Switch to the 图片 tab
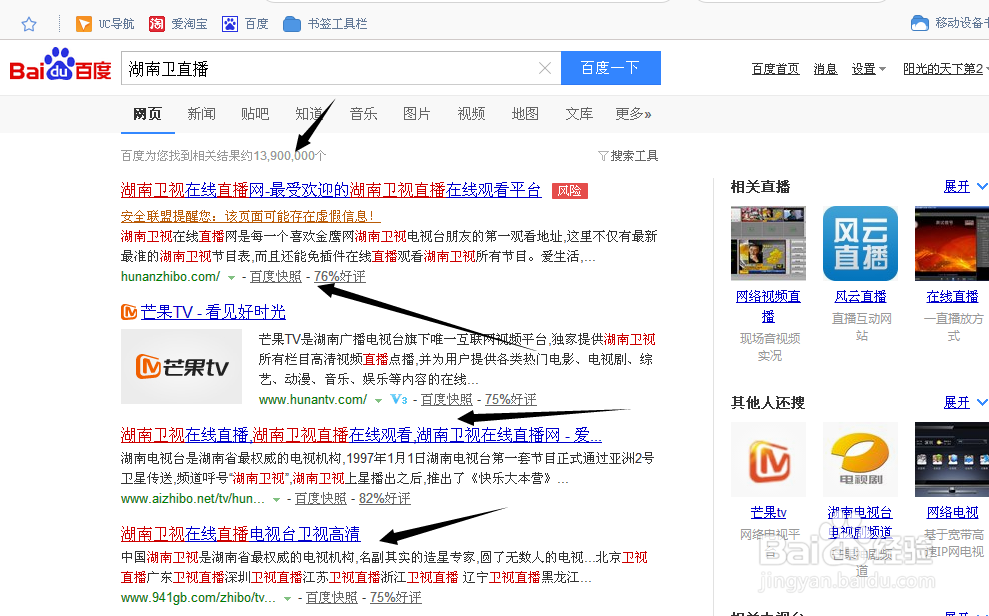The width and height of the screenshot is (989, 616). click(417, 113)
